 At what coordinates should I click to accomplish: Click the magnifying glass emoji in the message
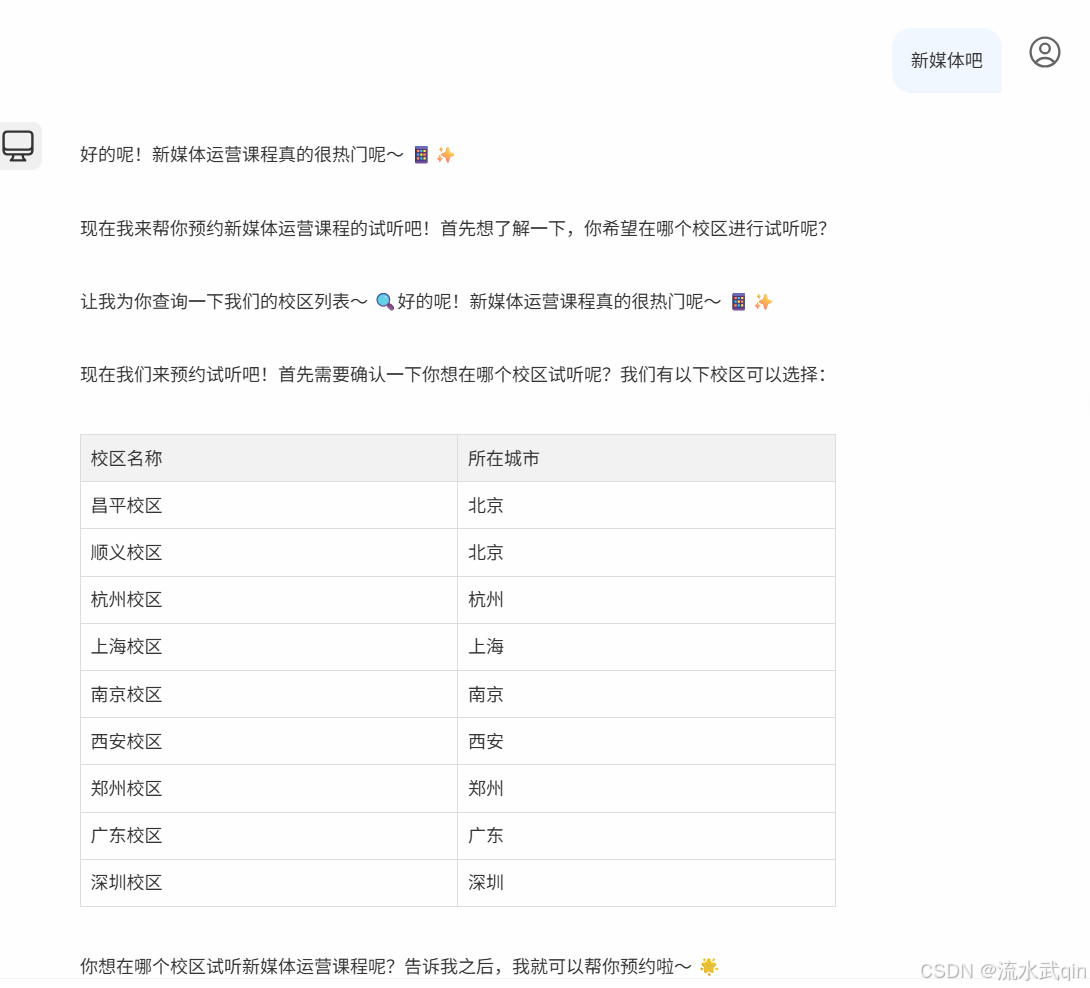[386, 301]
